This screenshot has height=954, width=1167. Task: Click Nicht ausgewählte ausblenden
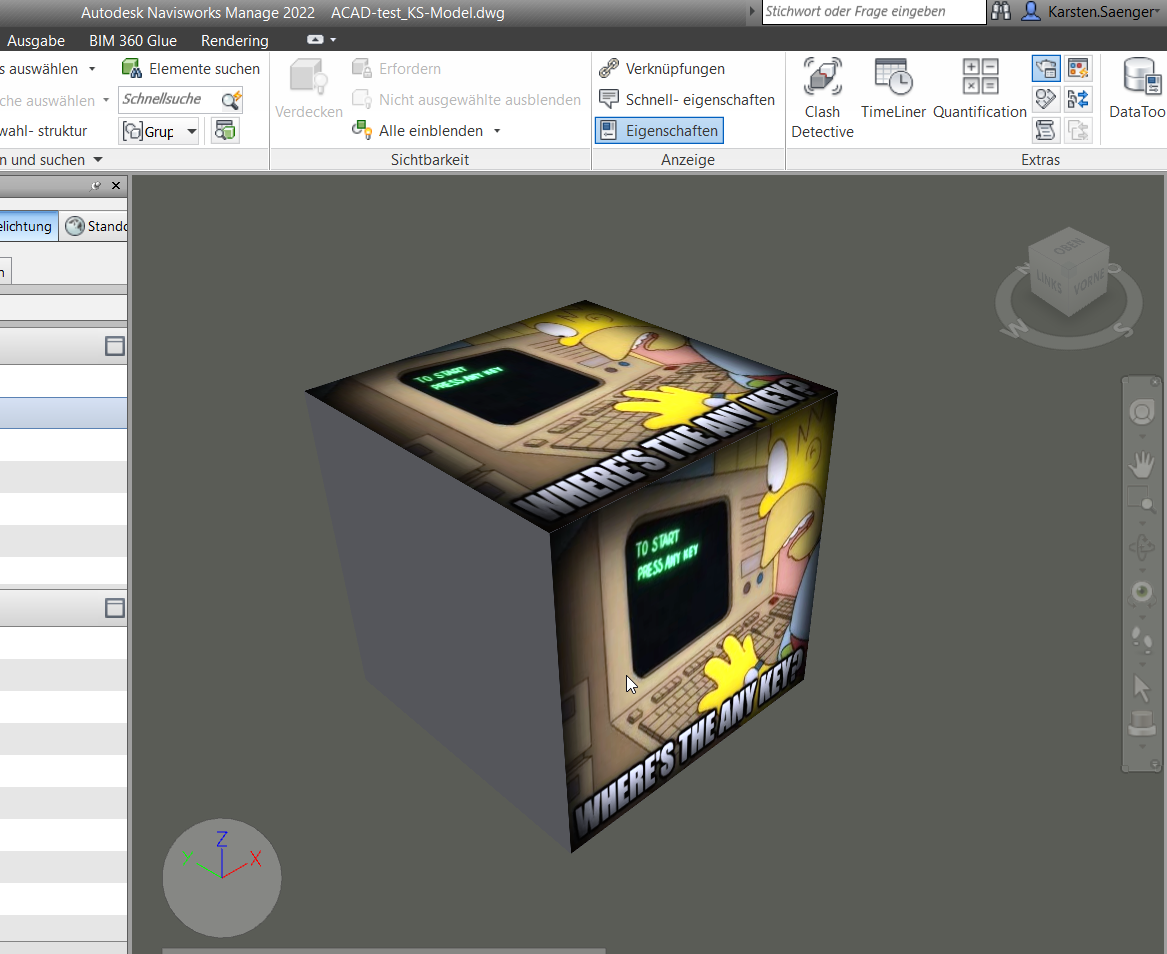pos(467,99)
